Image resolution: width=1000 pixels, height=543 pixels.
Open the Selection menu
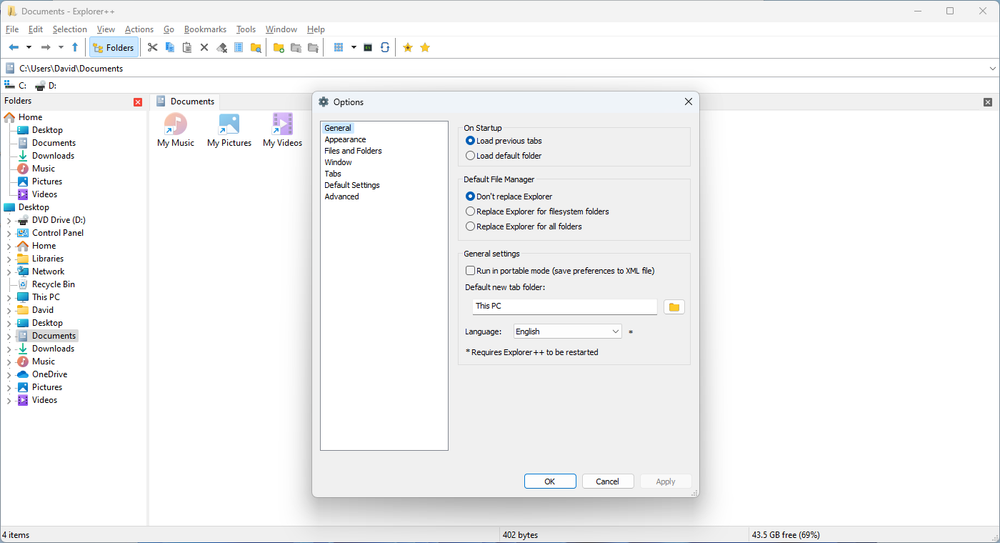tap(70, 29)
